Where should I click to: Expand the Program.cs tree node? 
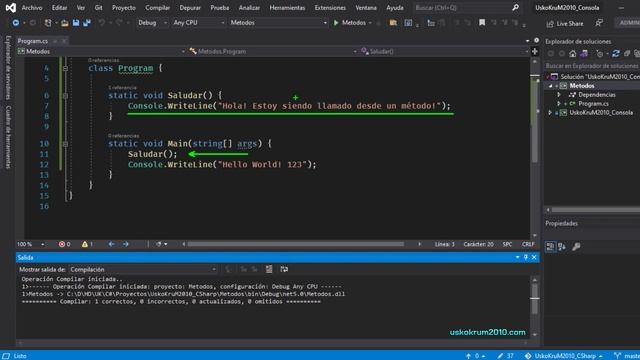pyautogui.click(x=559, y=104)
